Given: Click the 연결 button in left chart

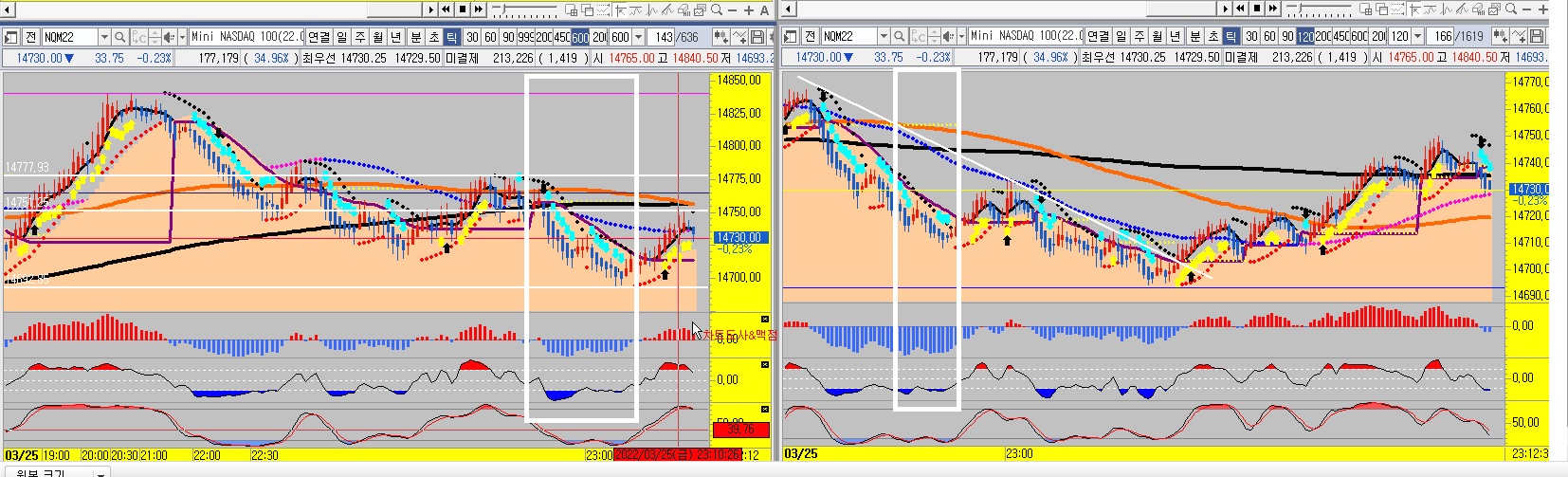Looking at the screenshot, I should (319, 37).
